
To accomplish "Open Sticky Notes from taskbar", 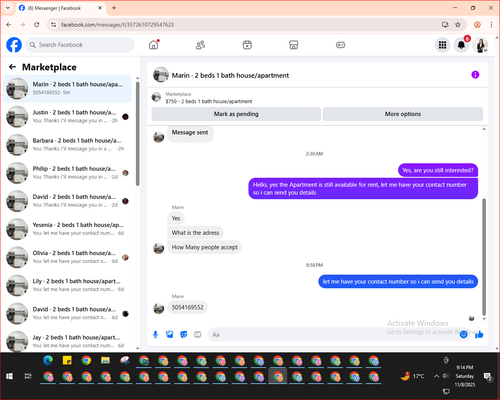I will coord(67,360).
